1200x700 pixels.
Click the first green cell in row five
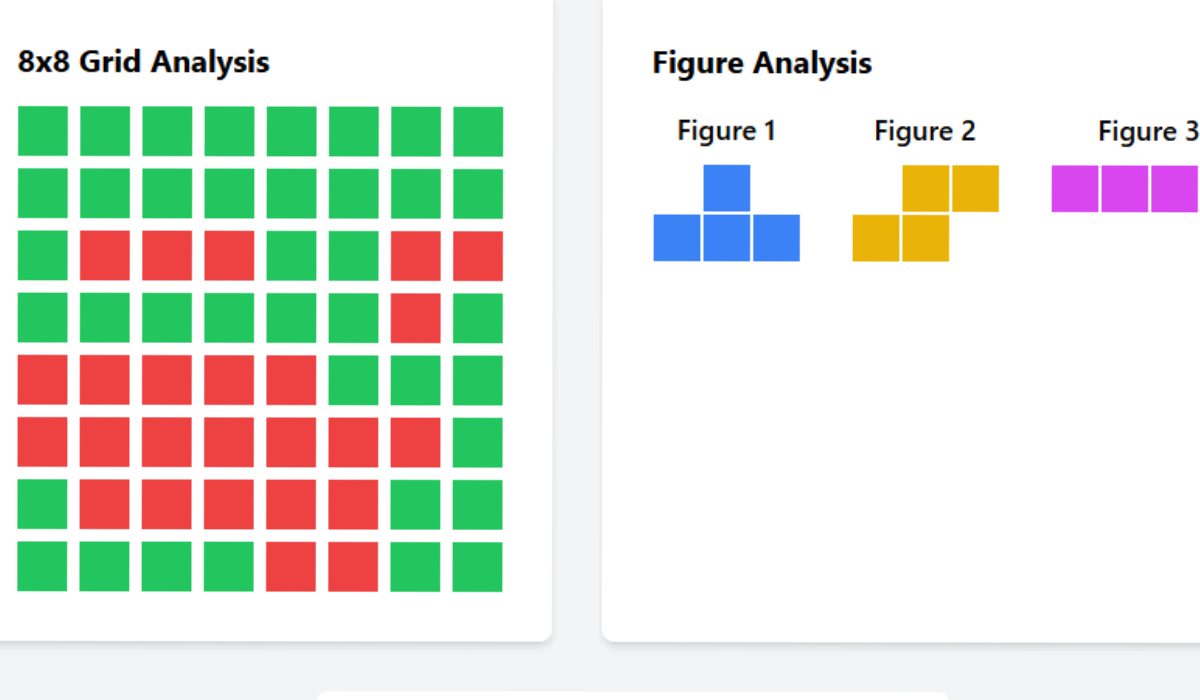point(353,380)
